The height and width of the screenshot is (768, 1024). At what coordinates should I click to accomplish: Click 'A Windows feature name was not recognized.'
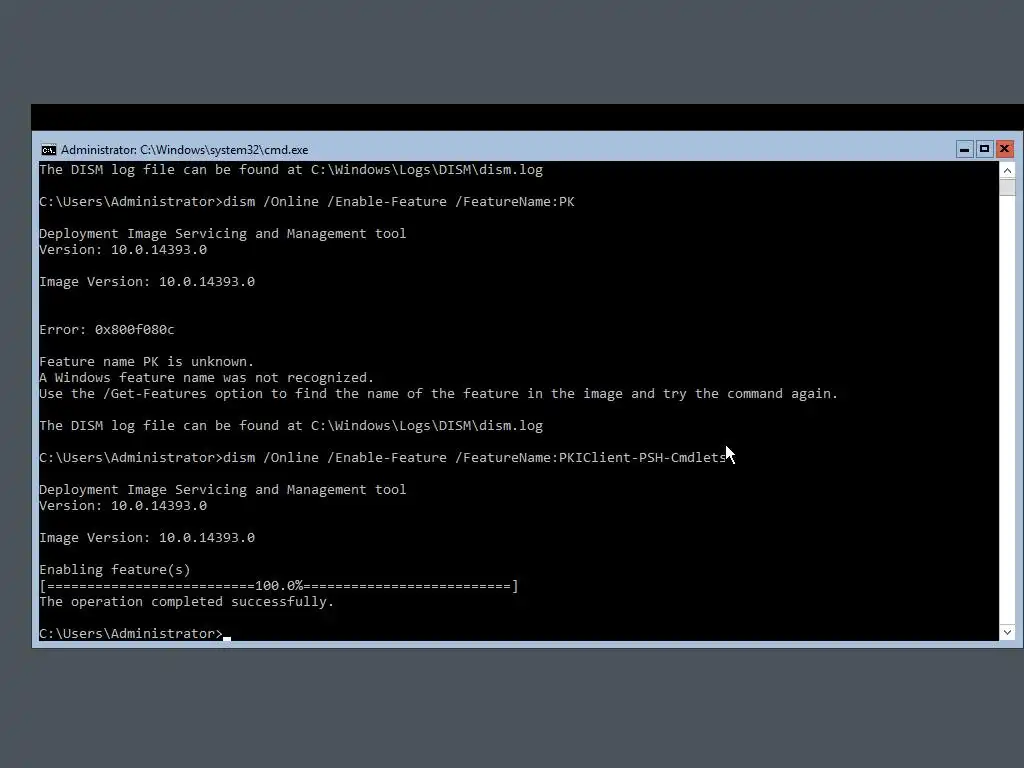pyautogui.click(x=206, y=377)
